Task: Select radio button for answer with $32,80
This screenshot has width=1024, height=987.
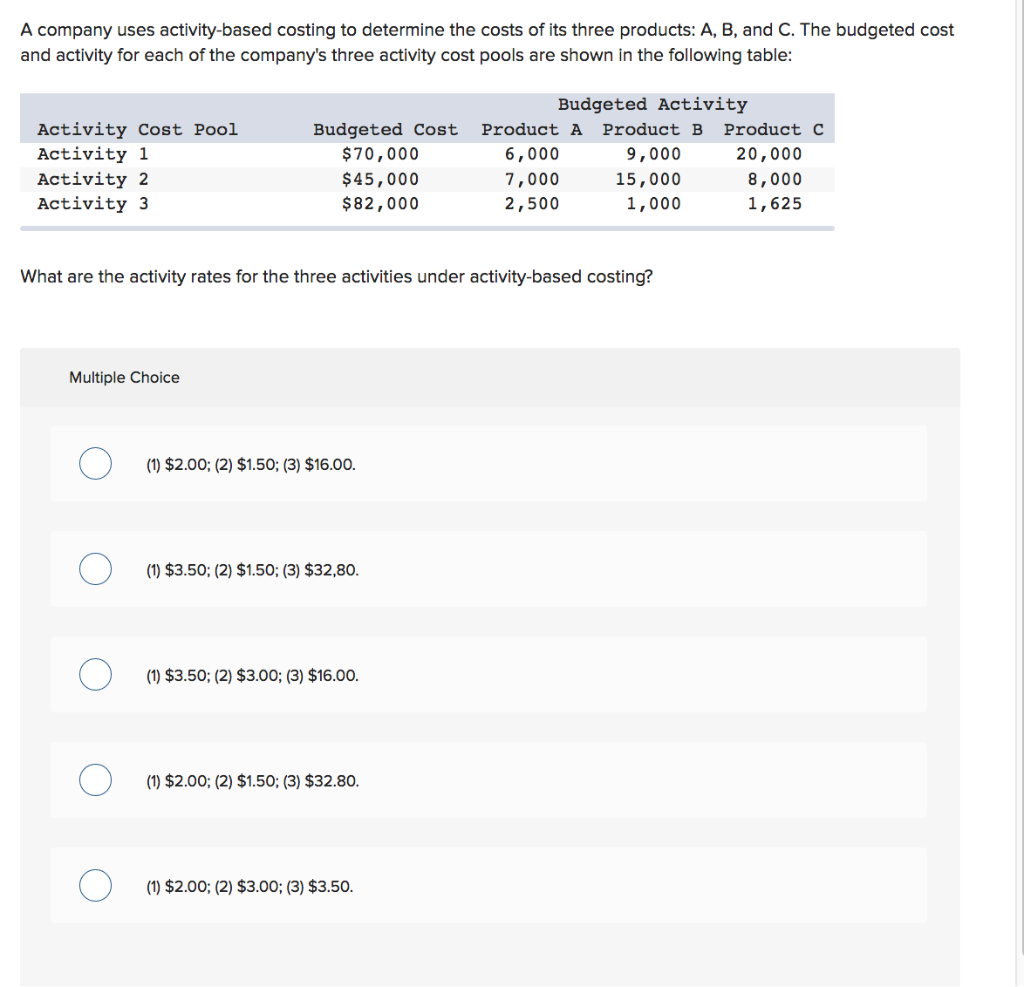Action: [x=95, y=569]
